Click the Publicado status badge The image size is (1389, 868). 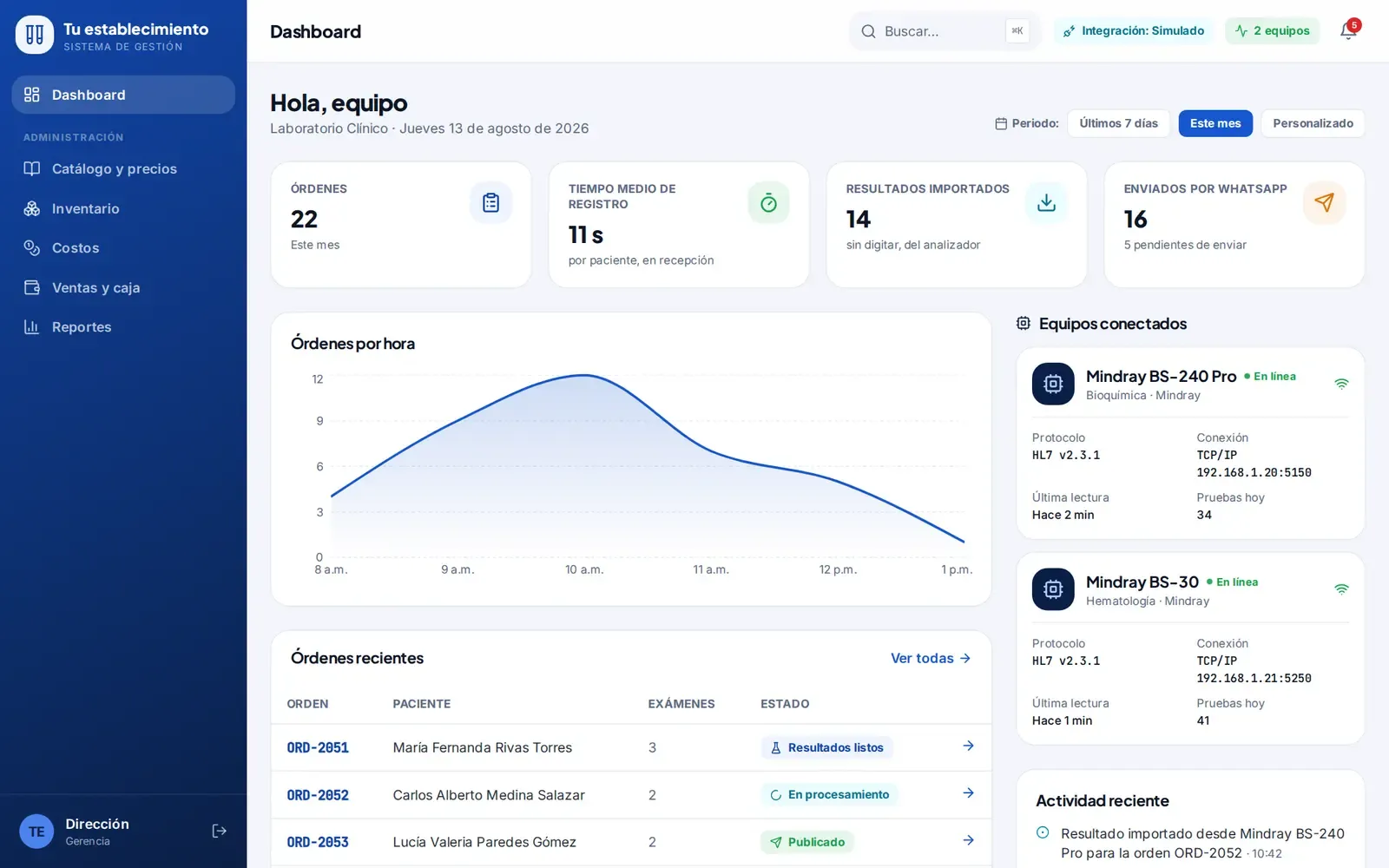pyautogui.click(x=808, y=842)
